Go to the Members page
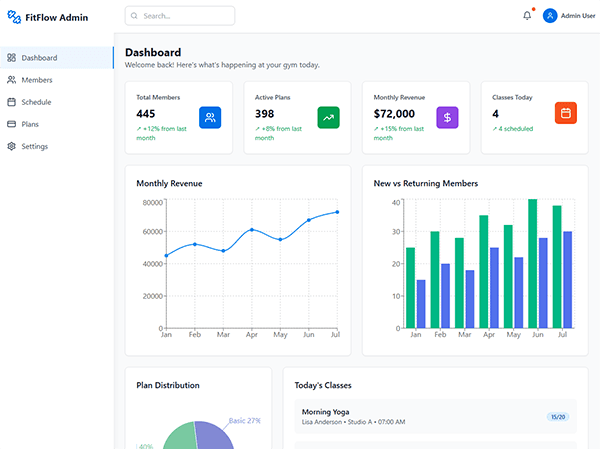 (36, 80)
